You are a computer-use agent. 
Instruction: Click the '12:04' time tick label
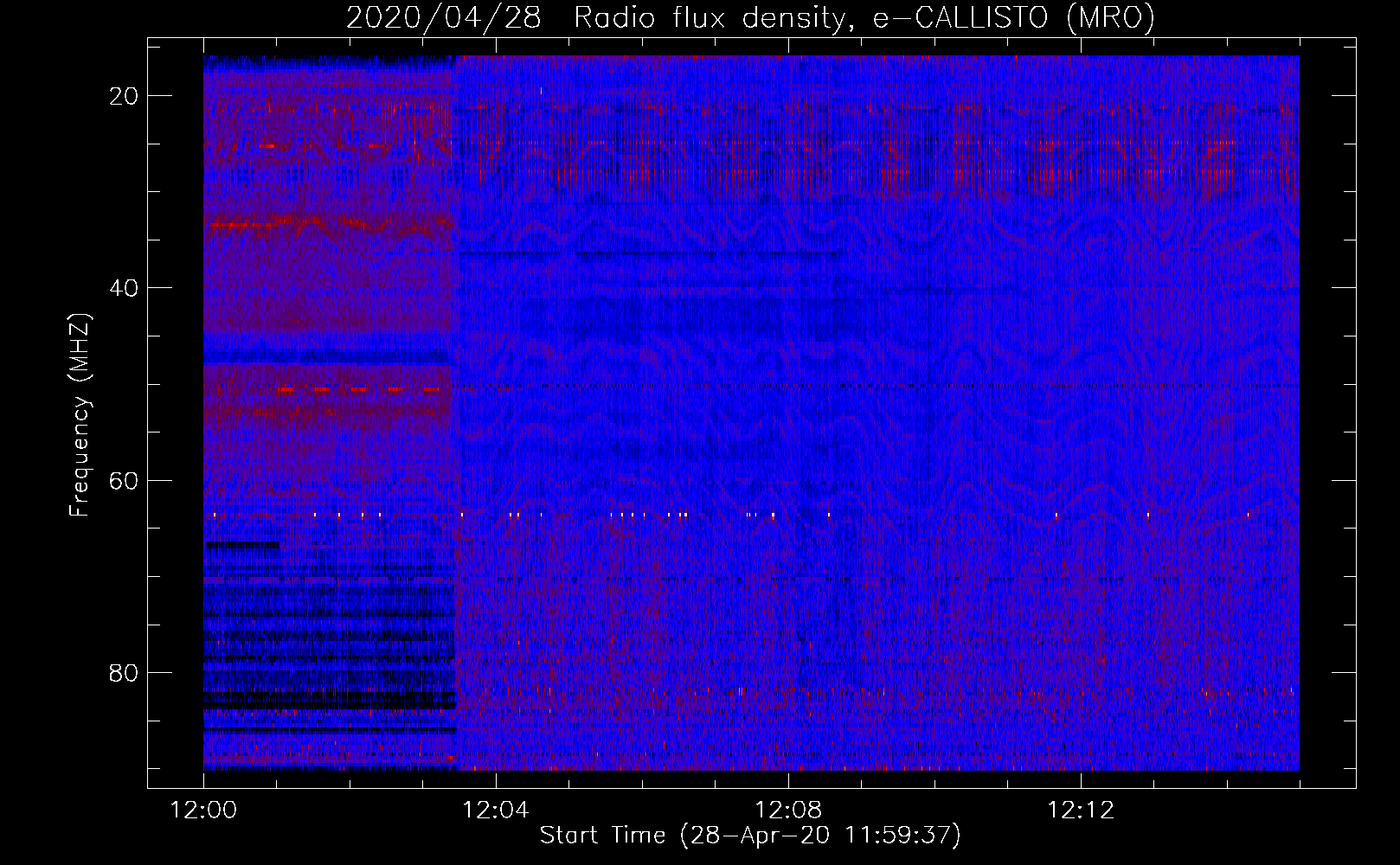[495, 811]
